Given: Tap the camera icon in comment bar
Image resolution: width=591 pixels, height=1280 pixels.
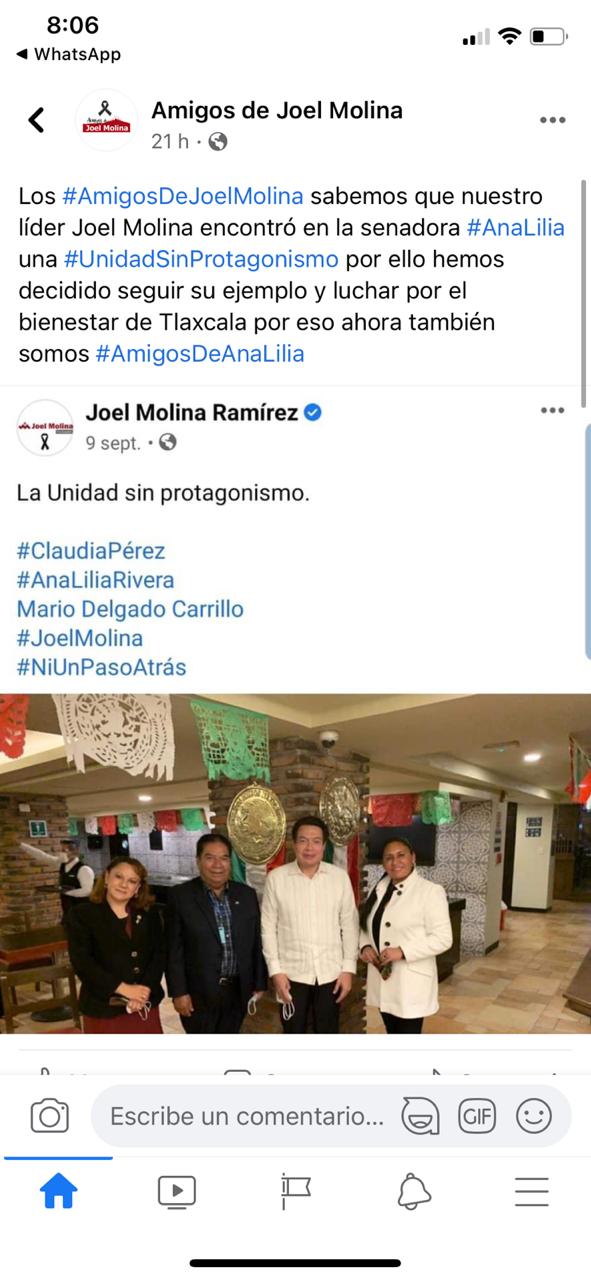Looking at the screenshot, I should 49,1115.
